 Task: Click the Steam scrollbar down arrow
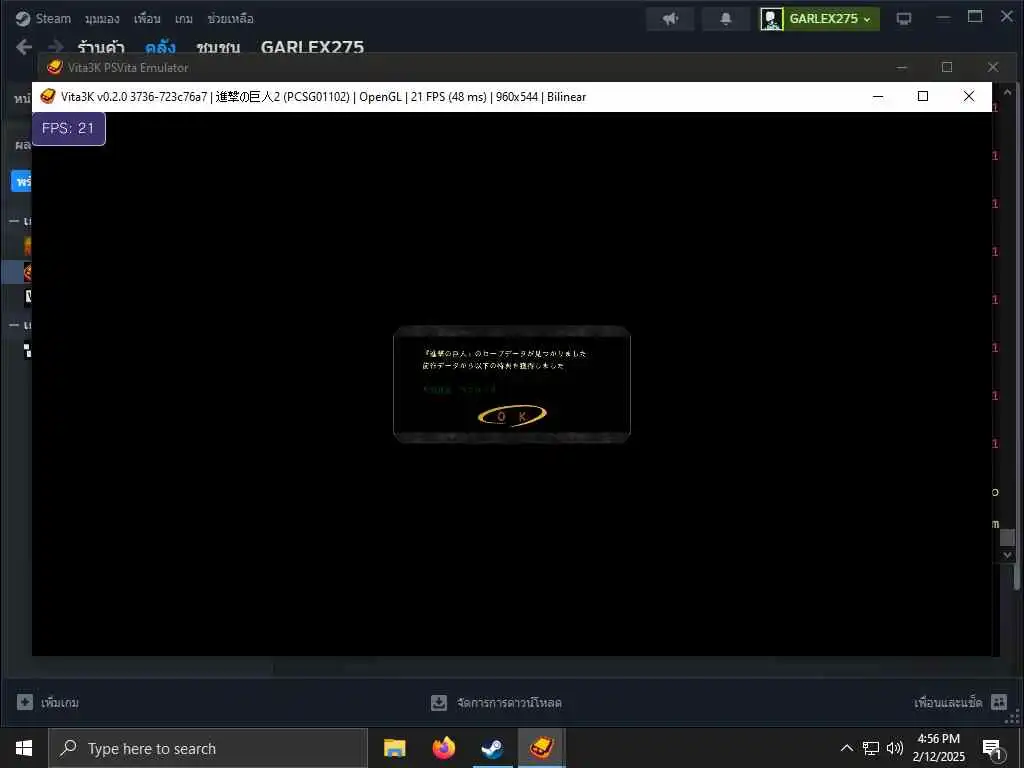[x=1007, y=555]
